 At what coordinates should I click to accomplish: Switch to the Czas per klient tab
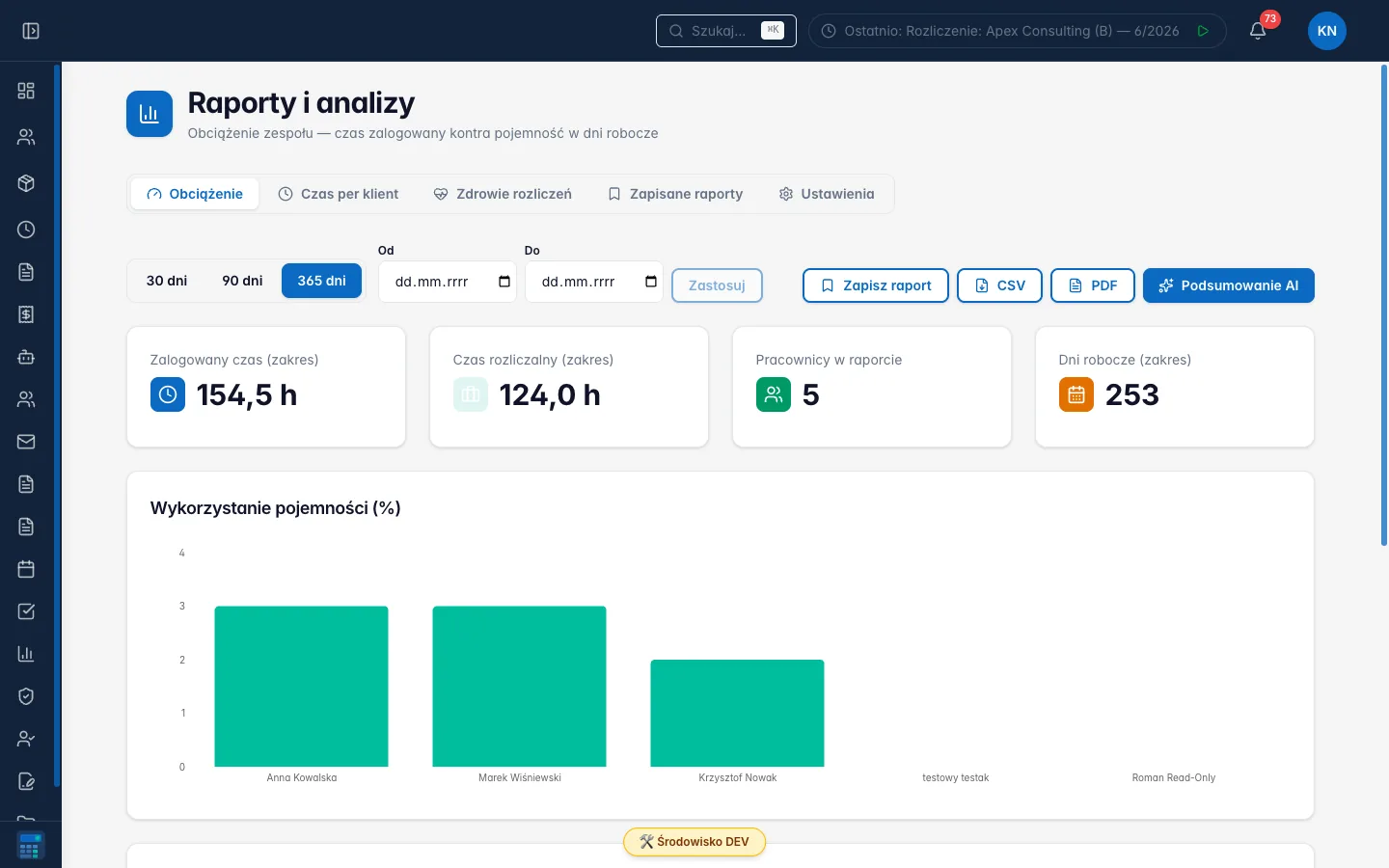[339, 194]
